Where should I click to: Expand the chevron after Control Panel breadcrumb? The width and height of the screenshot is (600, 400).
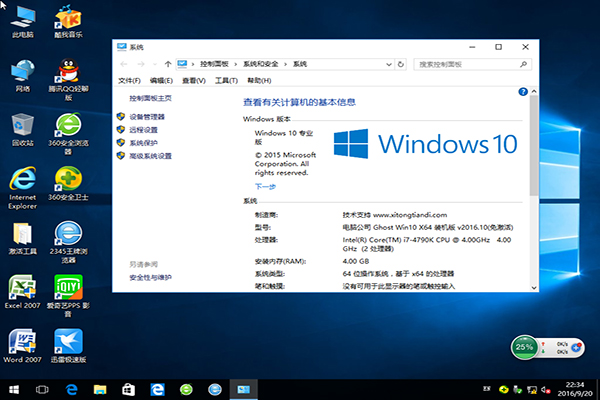(236, 64)
